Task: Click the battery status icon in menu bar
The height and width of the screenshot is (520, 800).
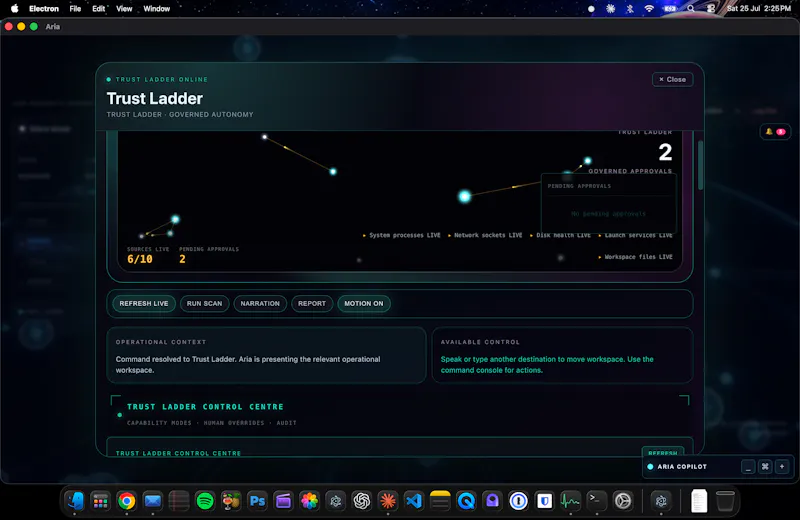Action: [x=670, y=9]
